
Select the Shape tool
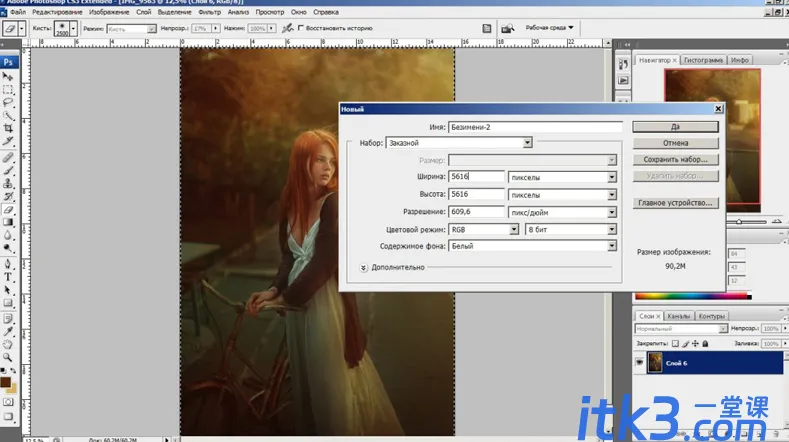(8, 303)
